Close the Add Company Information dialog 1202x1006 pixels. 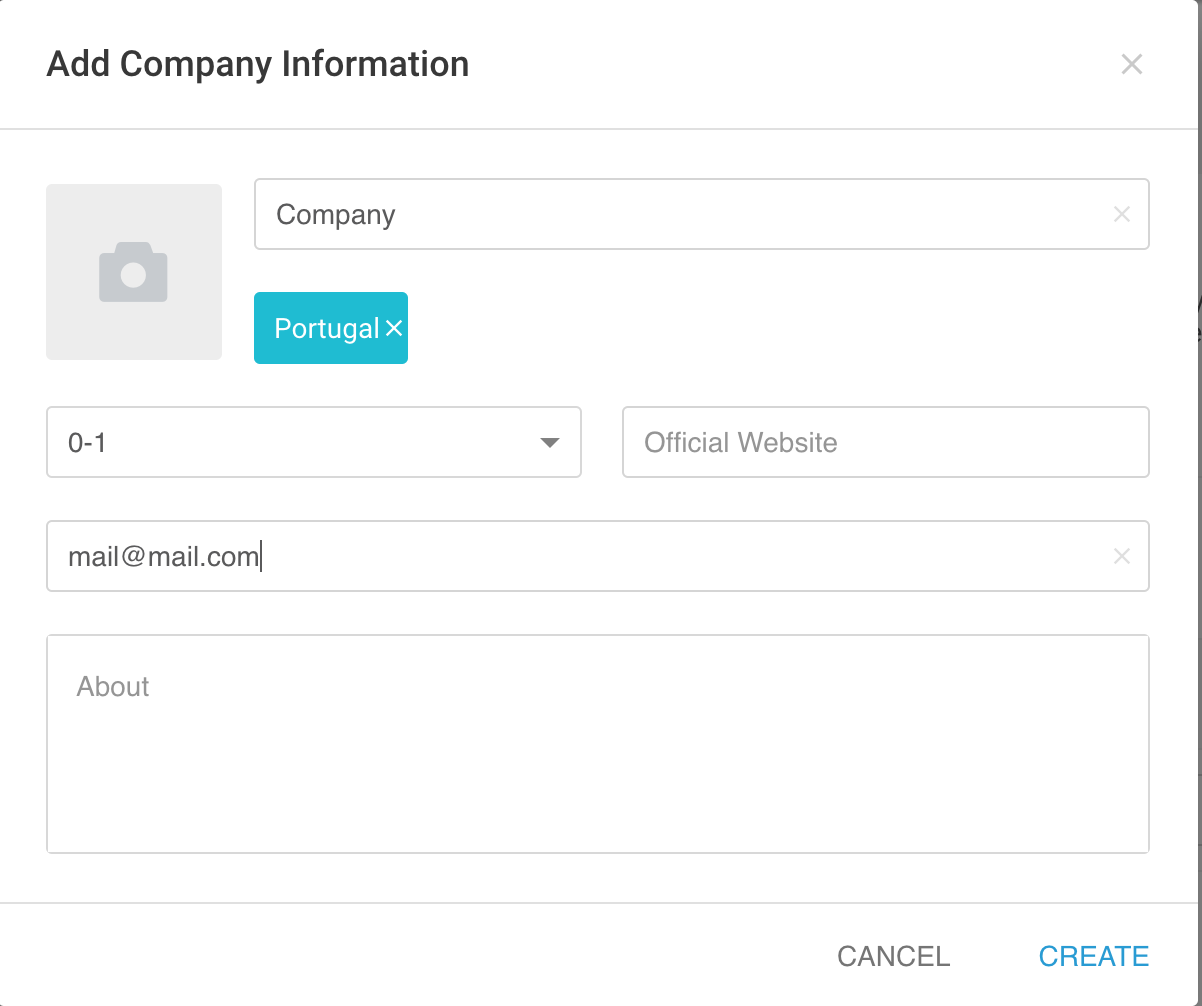1131,65
